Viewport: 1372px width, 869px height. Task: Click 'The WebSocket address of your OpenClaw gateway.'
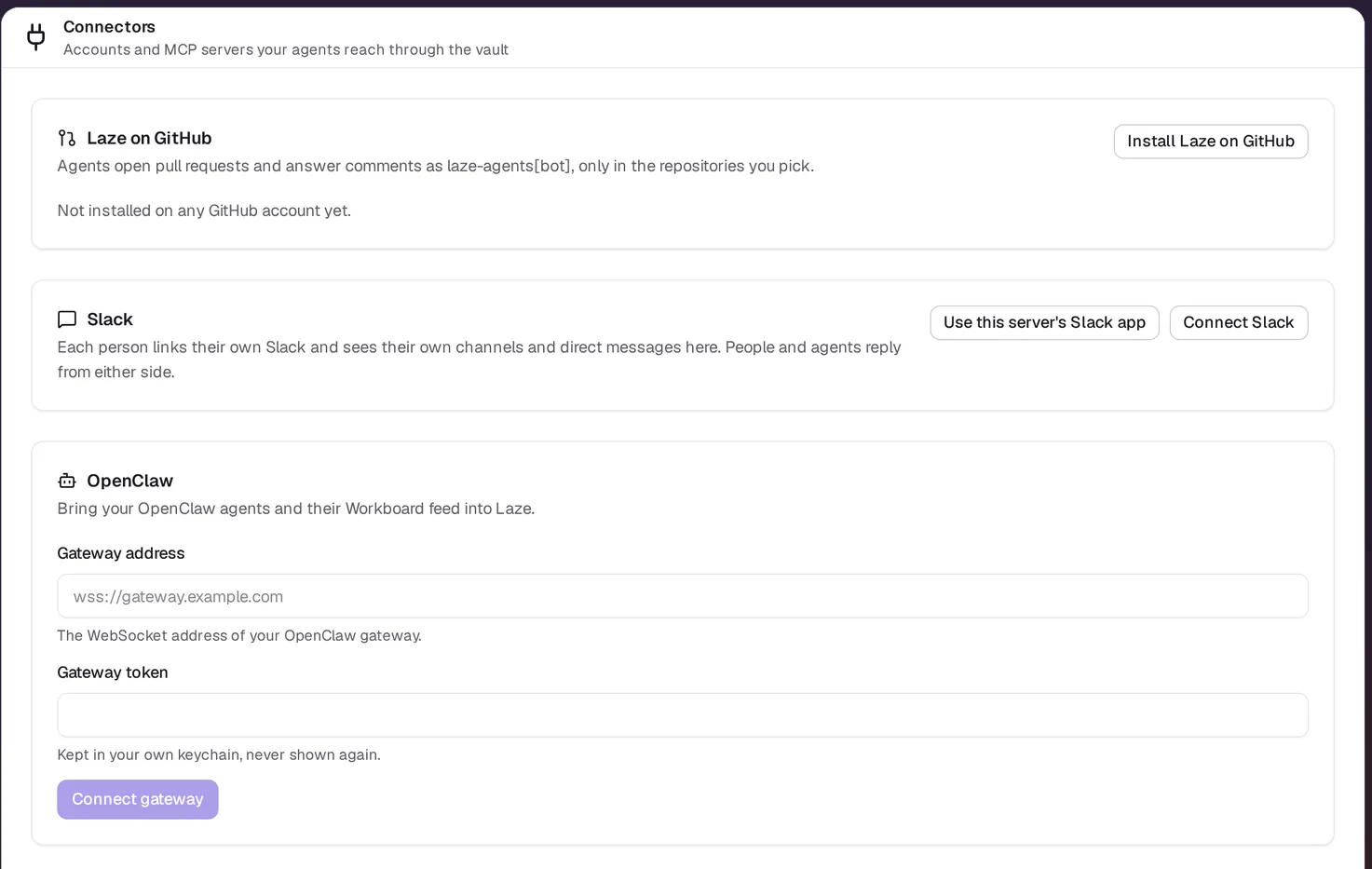point(239,635)
